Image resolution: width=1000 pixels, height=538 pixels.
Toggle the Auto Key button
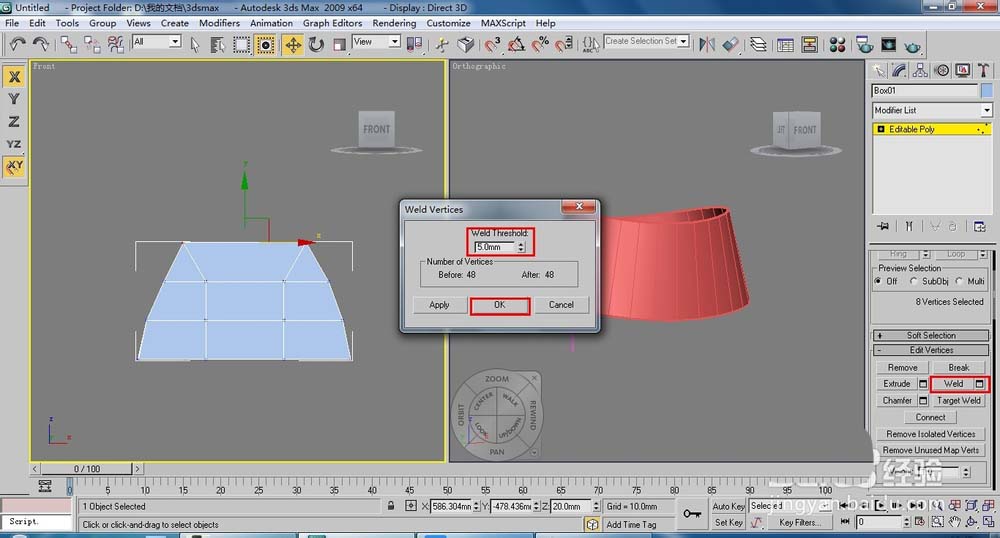(728, 506)
